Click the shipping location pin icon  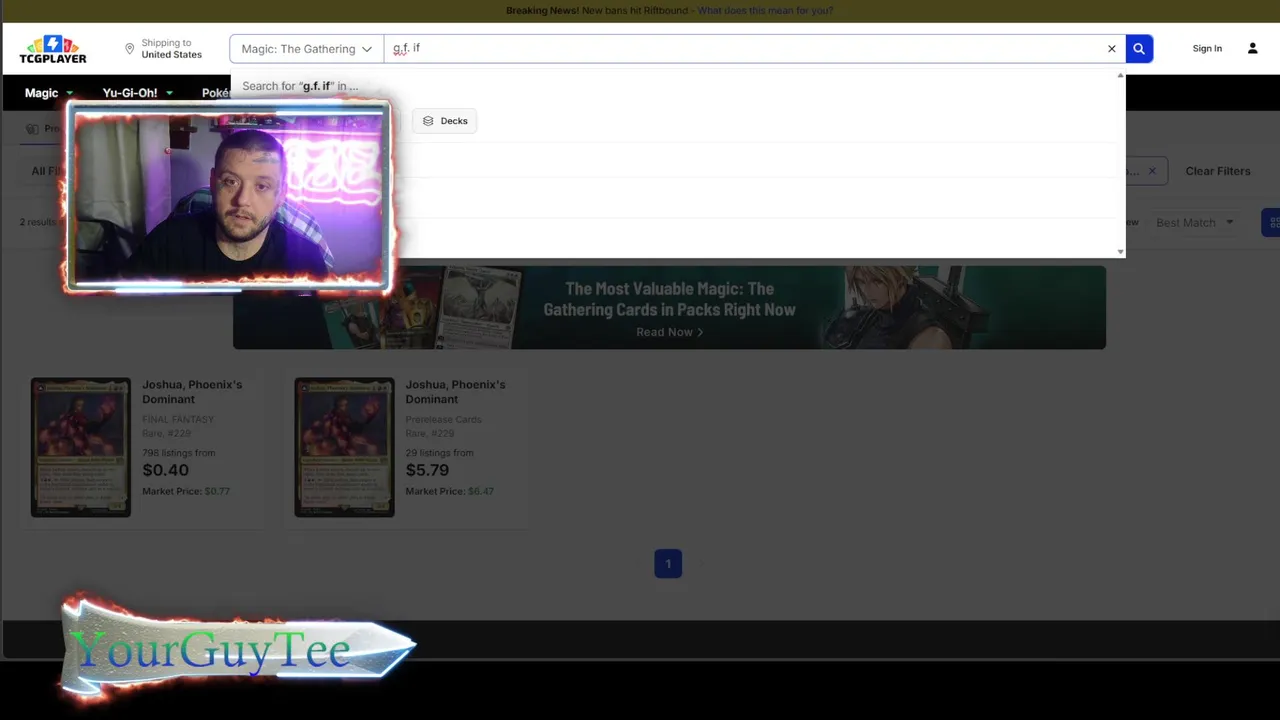(129, 49)
